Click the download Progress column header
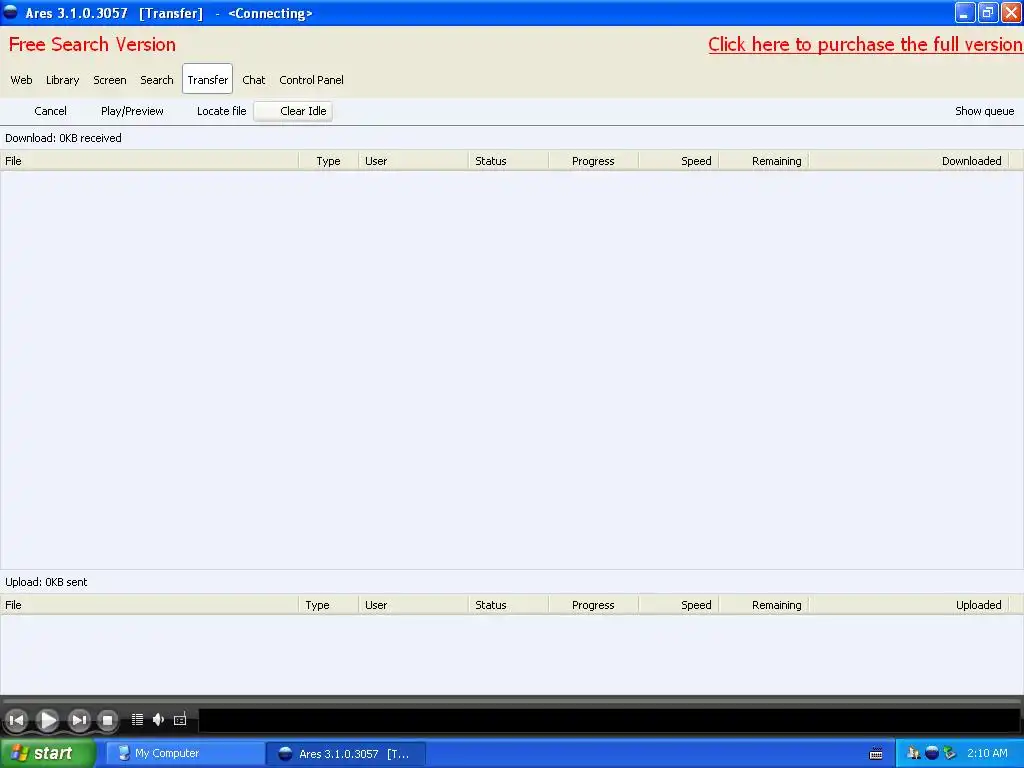 (x=593, y=161)
